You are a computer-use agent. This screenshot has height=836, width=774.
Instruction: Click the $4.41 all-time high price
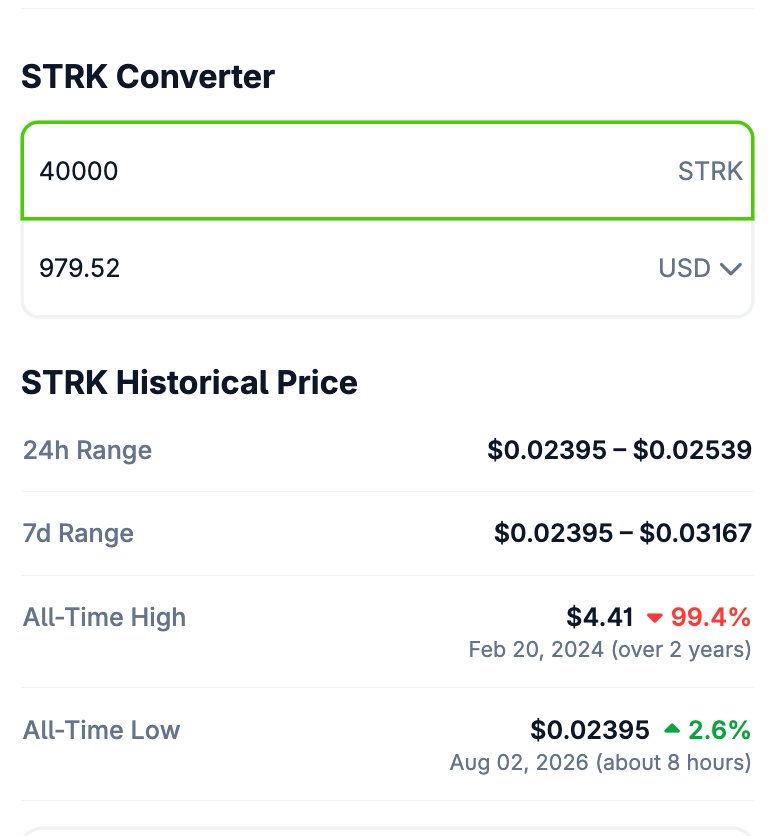coord(599,617)
